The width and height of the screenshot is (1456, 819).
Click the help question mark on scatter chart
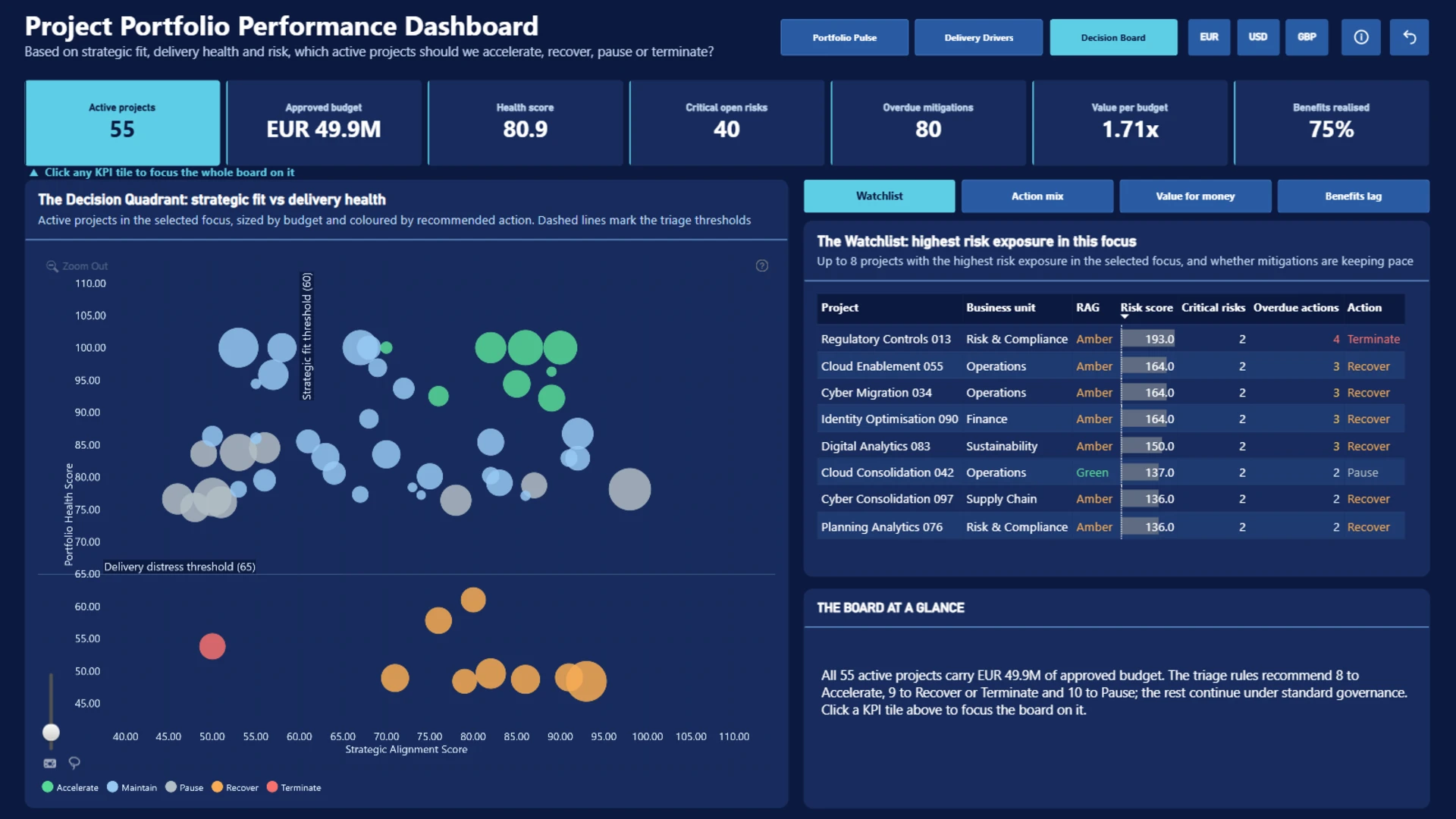click(762, 265)
